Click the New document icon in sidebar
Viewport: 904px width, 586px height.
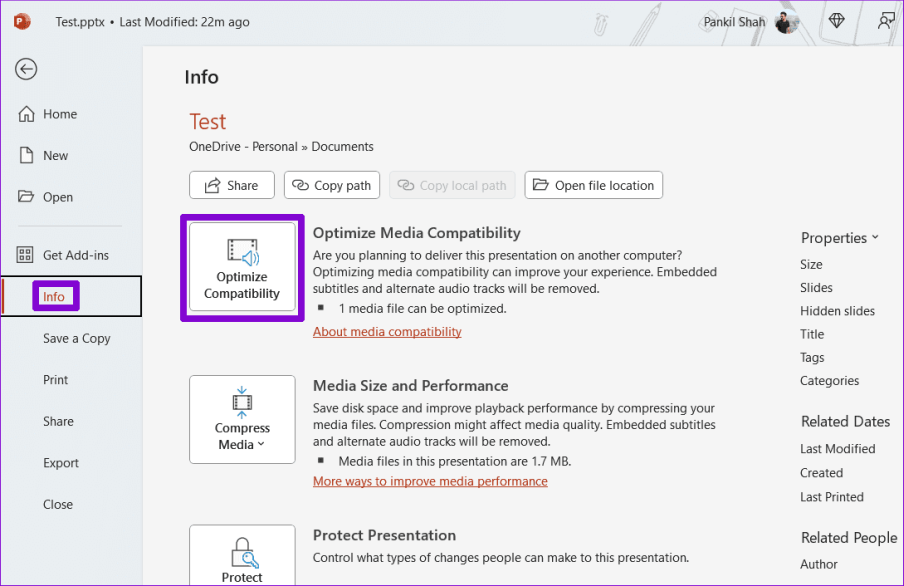pyautogui.click(x=27, y=155)
